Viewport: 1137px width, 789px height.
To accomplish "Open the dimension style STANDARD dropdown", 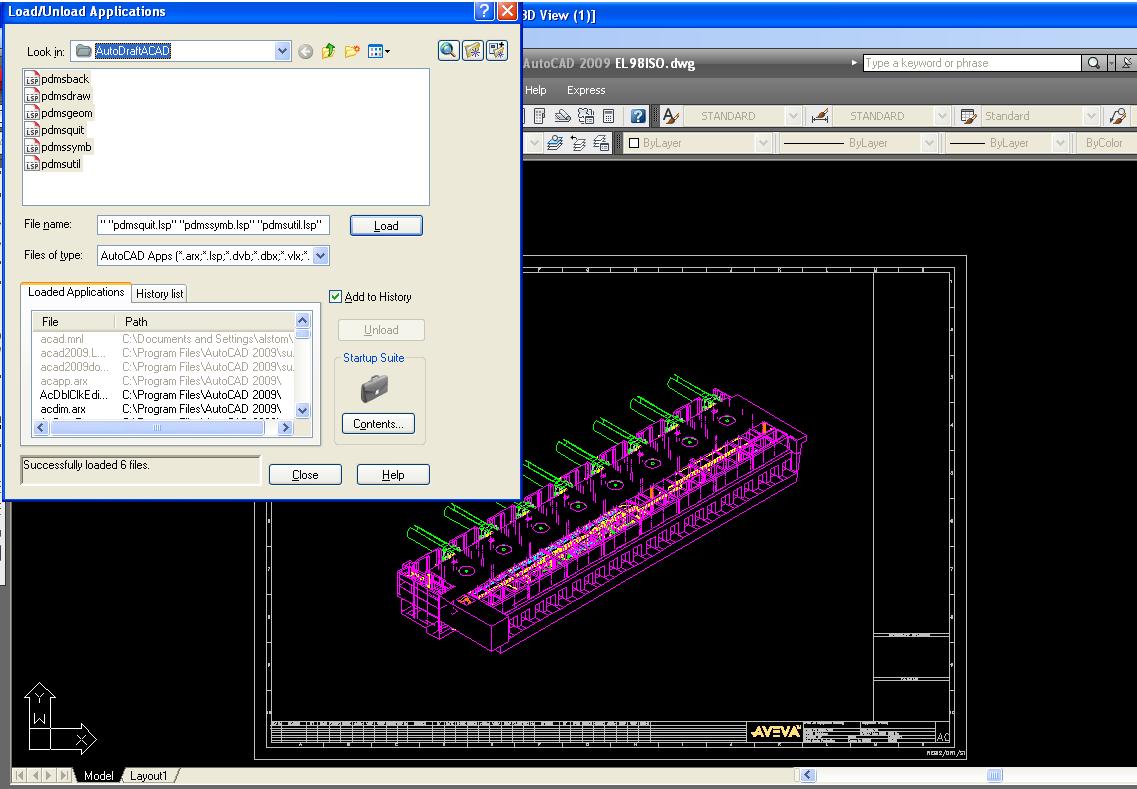I will [x=941, y=116].
